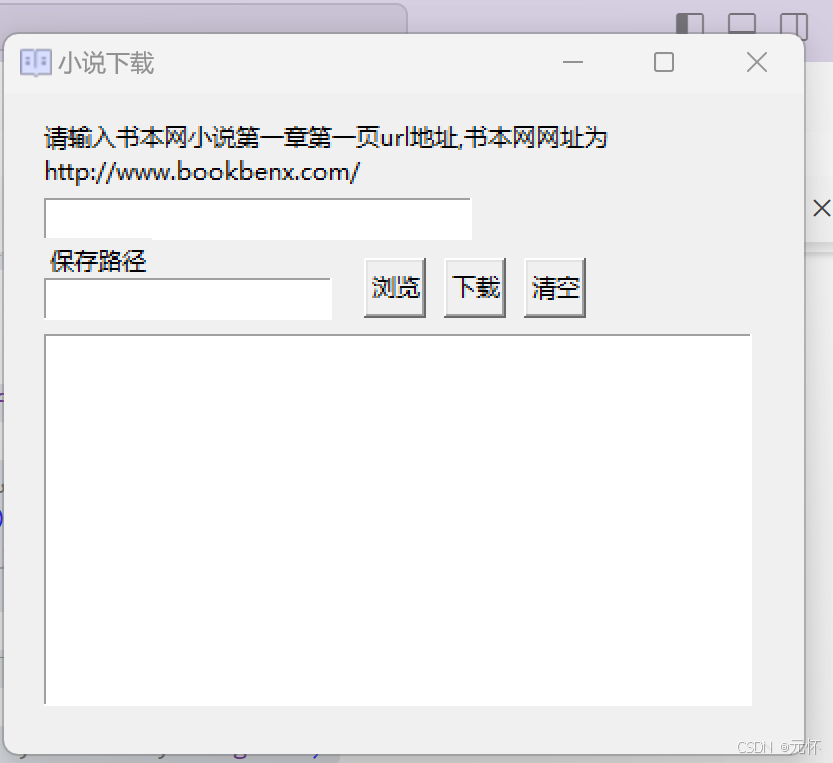Click the 保存路径 label
Viewport: 833px width, 763px height.
[98, 261]
